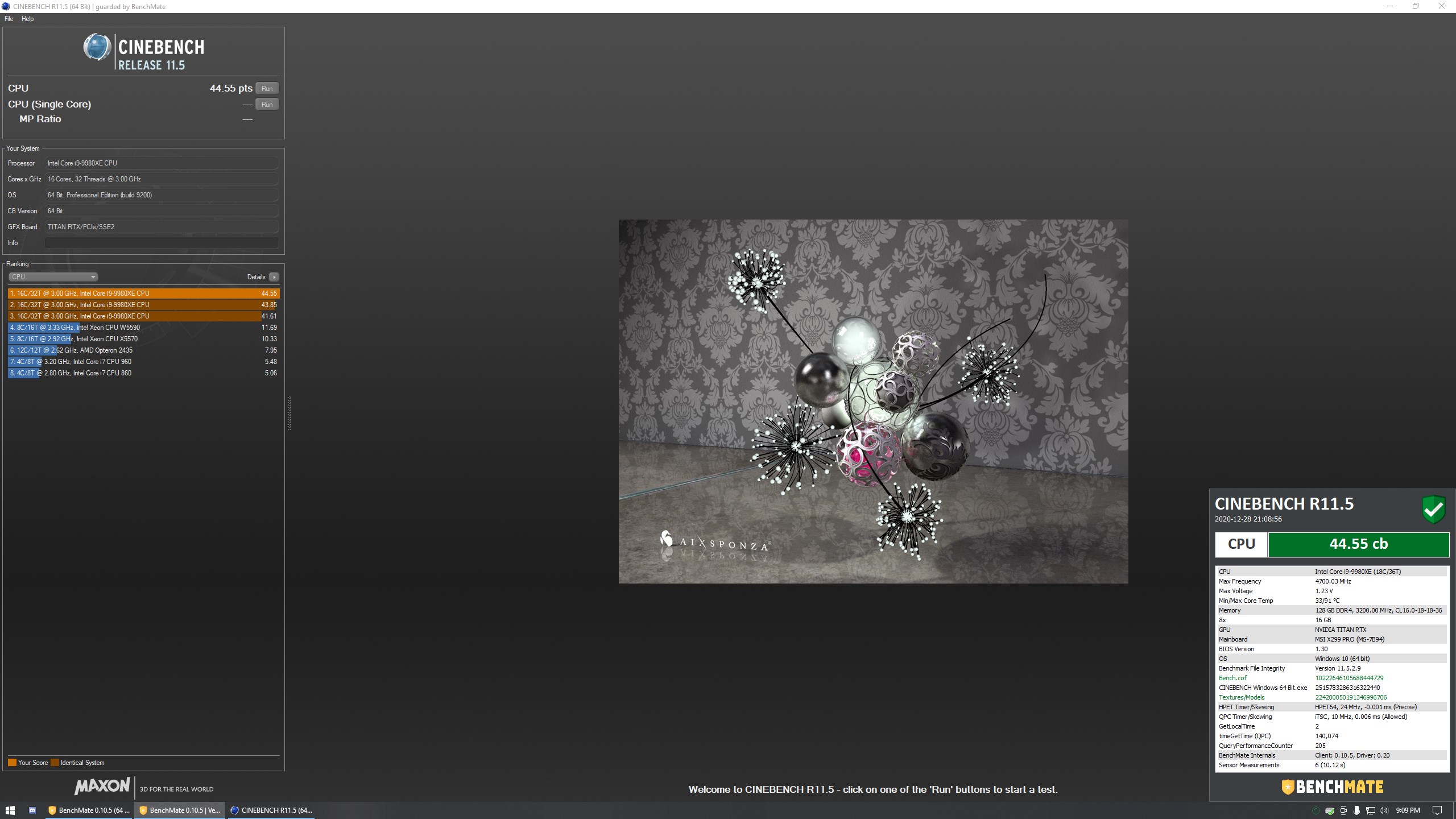Select the Intel Core i7 CPU 860 row

pos(144,373)
